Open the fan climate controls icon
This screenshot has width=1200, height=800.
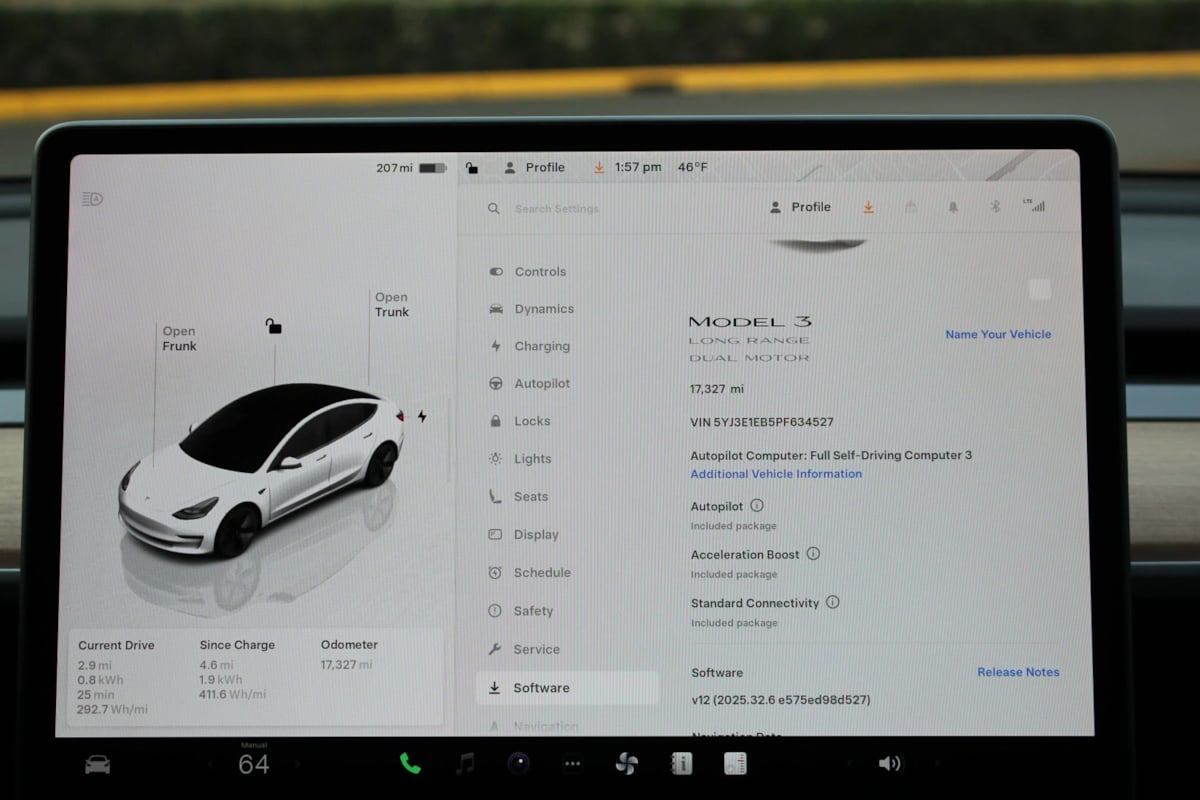626,765
